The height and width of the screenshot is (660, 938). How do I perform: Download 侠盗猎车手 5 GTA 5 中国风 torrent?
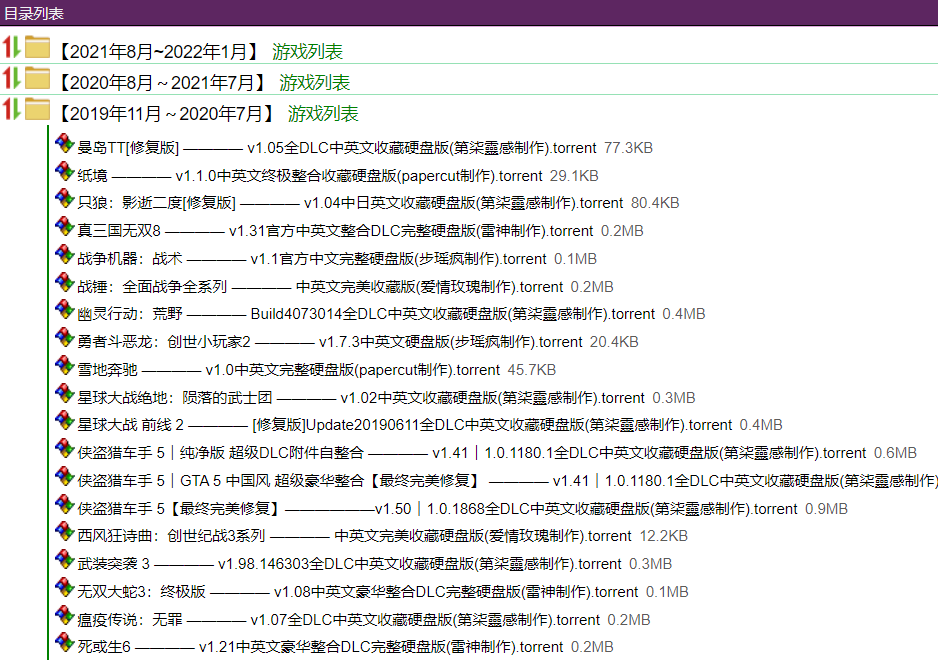507,481
